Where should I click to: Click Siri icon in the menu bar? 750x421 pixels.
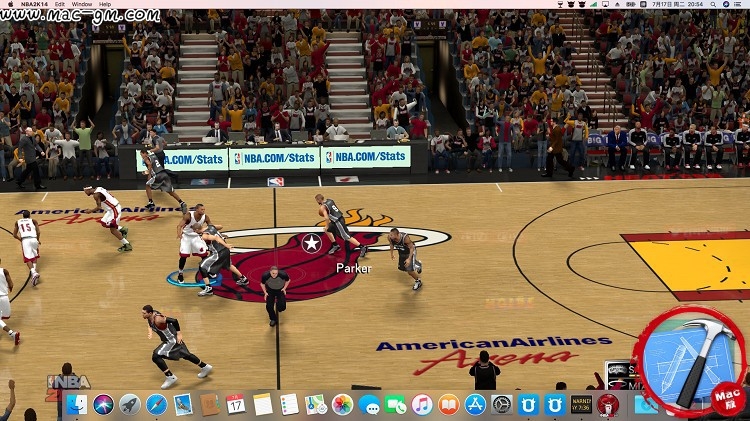tap(726, 4)
